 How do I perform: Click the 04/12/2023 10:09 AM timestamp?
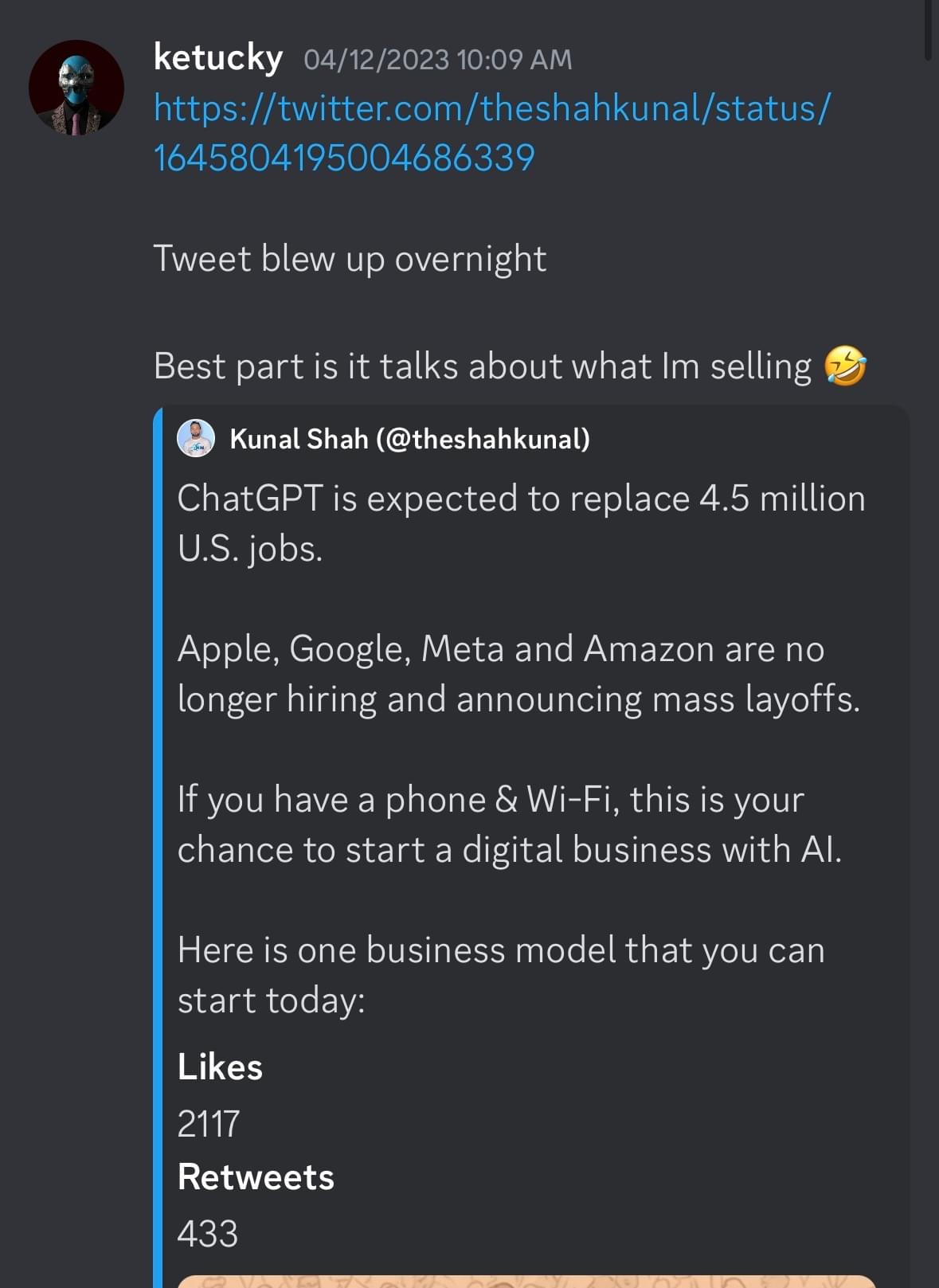pos(437,60)
